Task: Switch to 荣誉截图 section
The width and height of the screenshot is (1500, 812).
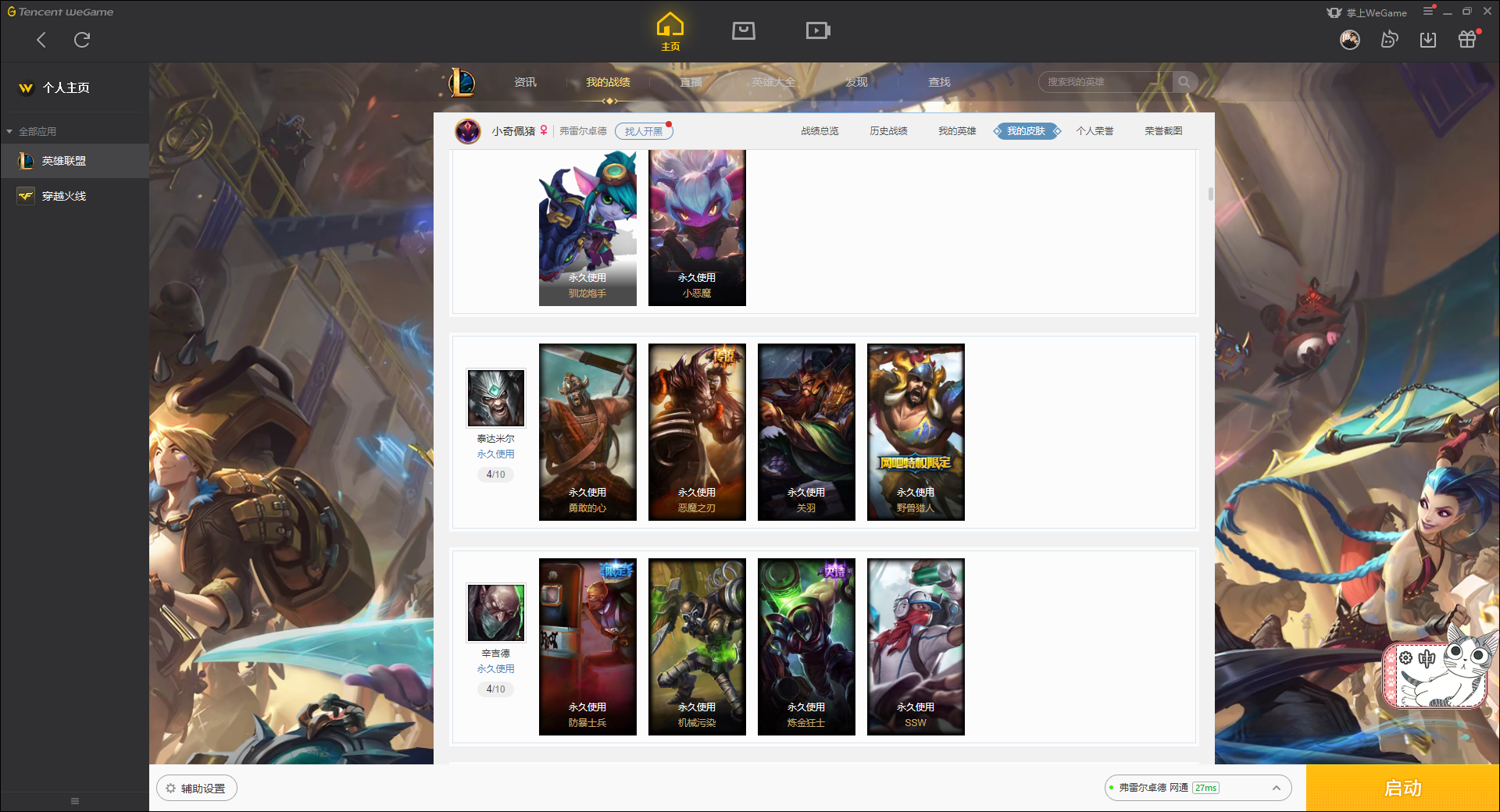Action: [1163, 131]
